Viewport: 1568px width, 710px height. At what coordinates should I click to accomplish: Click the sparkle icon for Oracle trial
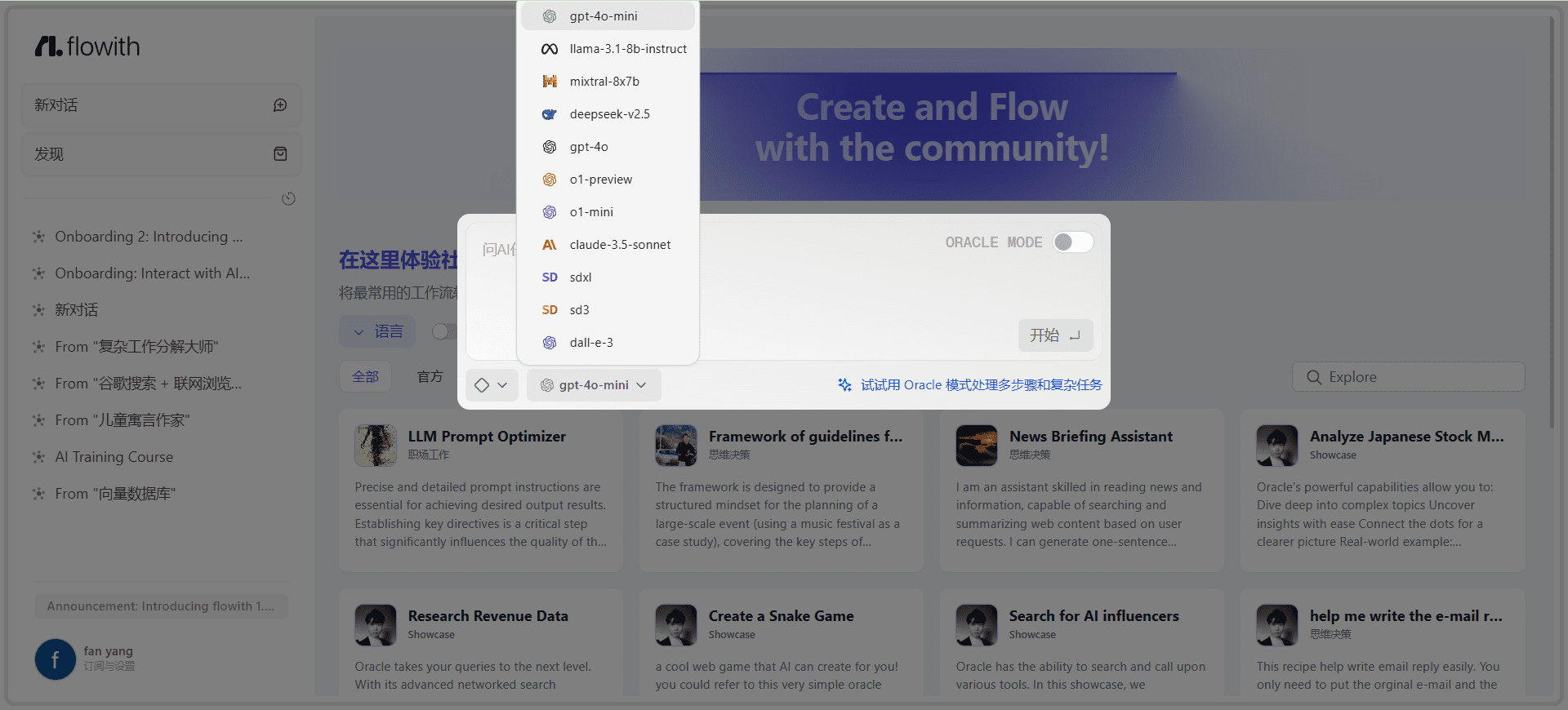tap(845, 384)
